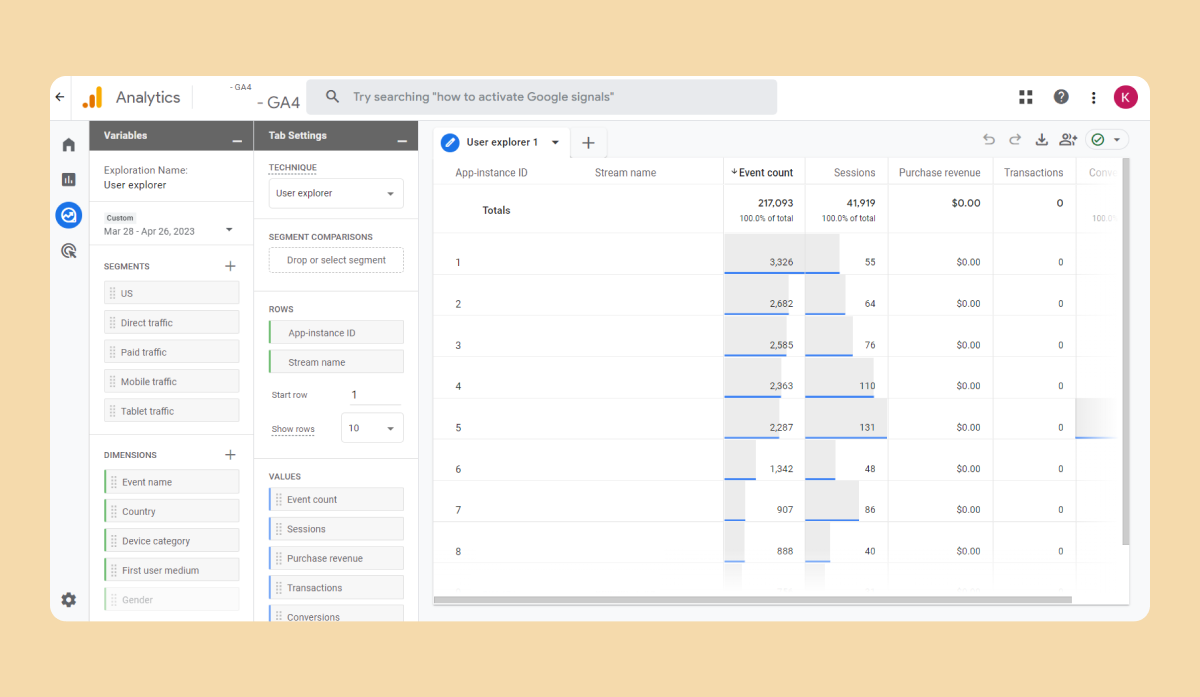The height and width of the screenshot is (697, 1200).
Task: Open the Show rows dropdown
Action: coord(372,428)
